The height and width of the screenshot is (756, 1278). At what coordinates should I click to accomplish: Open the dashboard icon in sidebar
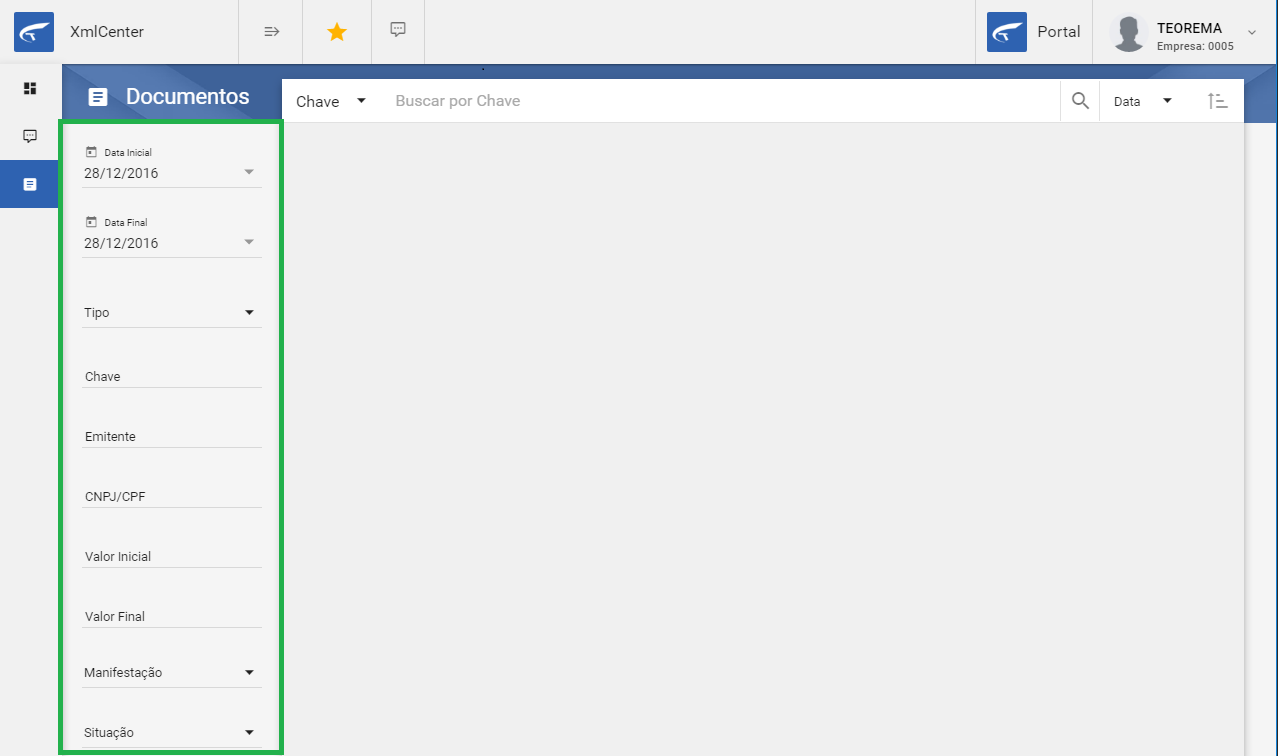(x=30, y=88)
